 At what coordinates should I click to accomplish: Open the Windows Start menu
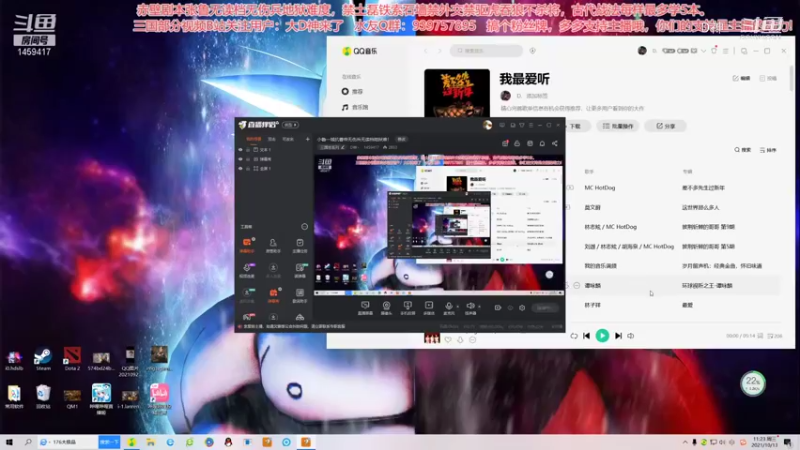(x=9, y=442)
